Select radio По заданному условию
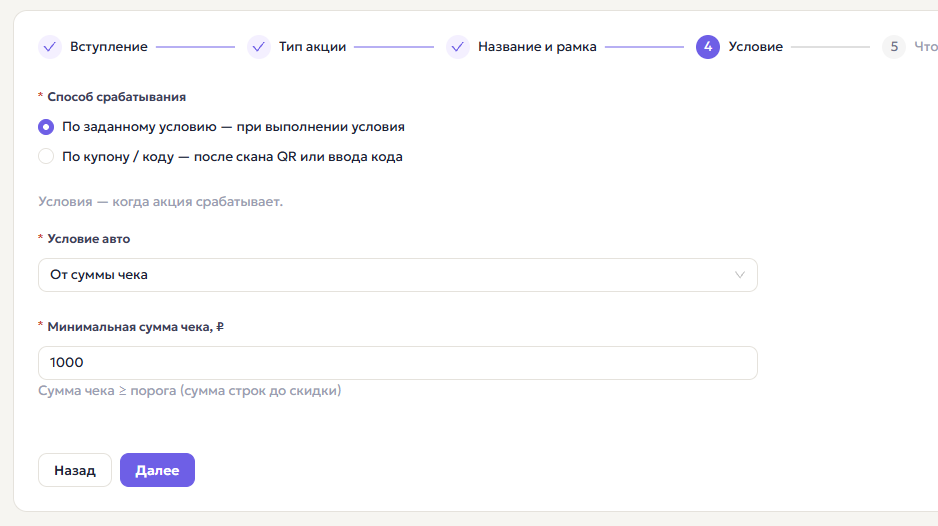This screenshot has width=938, height=526. tap(46, 127)
